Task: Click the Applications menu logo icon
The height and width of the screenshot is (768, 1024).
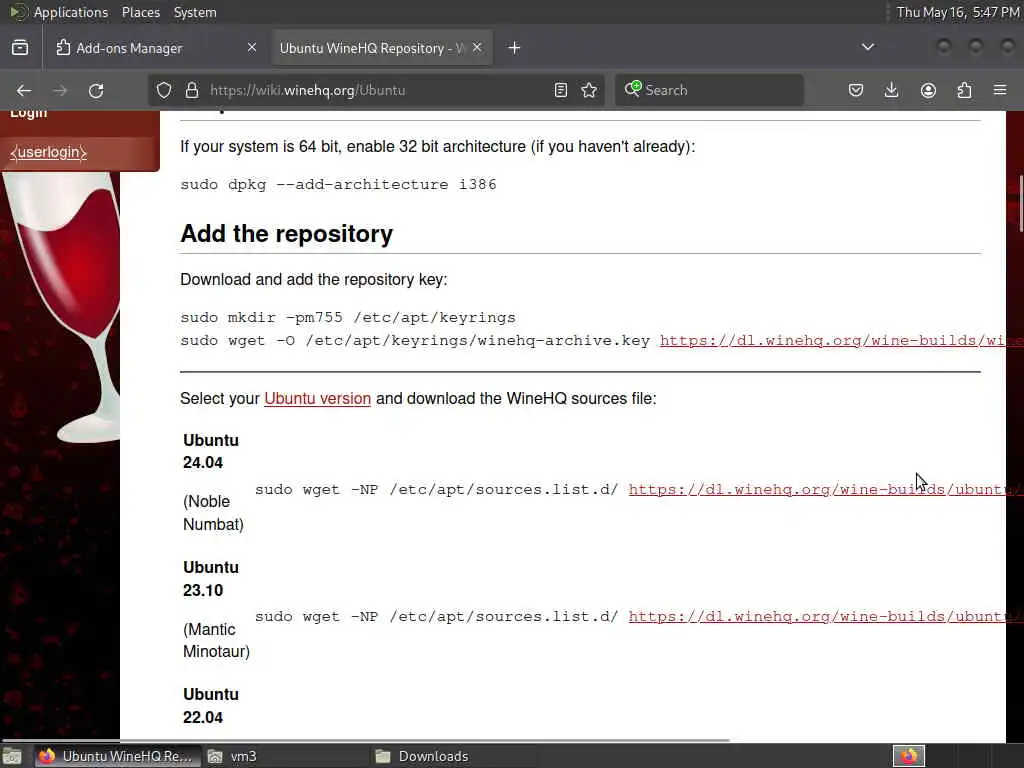Action: click(x=18, y=12)
